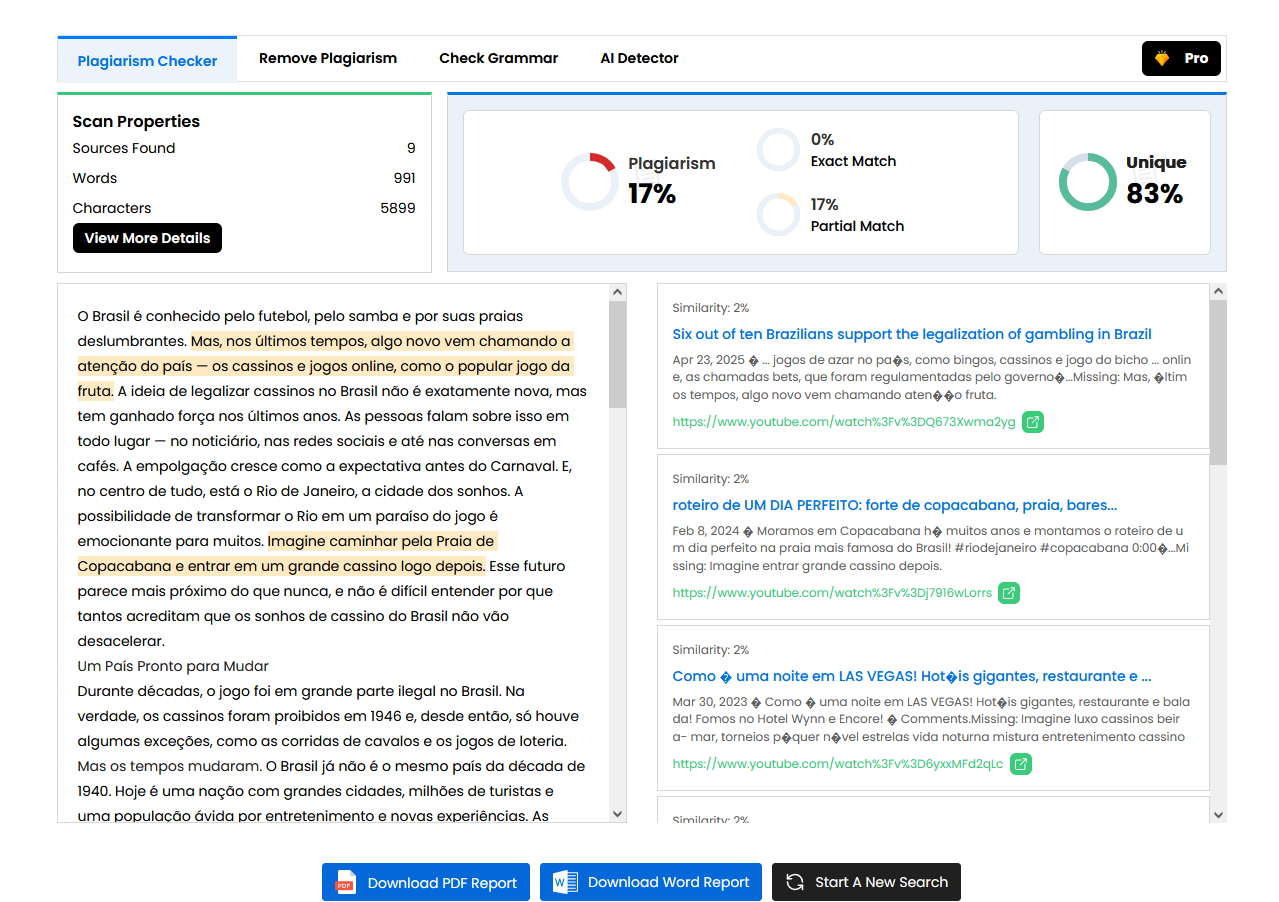The height and width of the screenshot is (902, 1279).
Task: Click sources list scrollbar thumb
Action: (x=1217, y=382)
